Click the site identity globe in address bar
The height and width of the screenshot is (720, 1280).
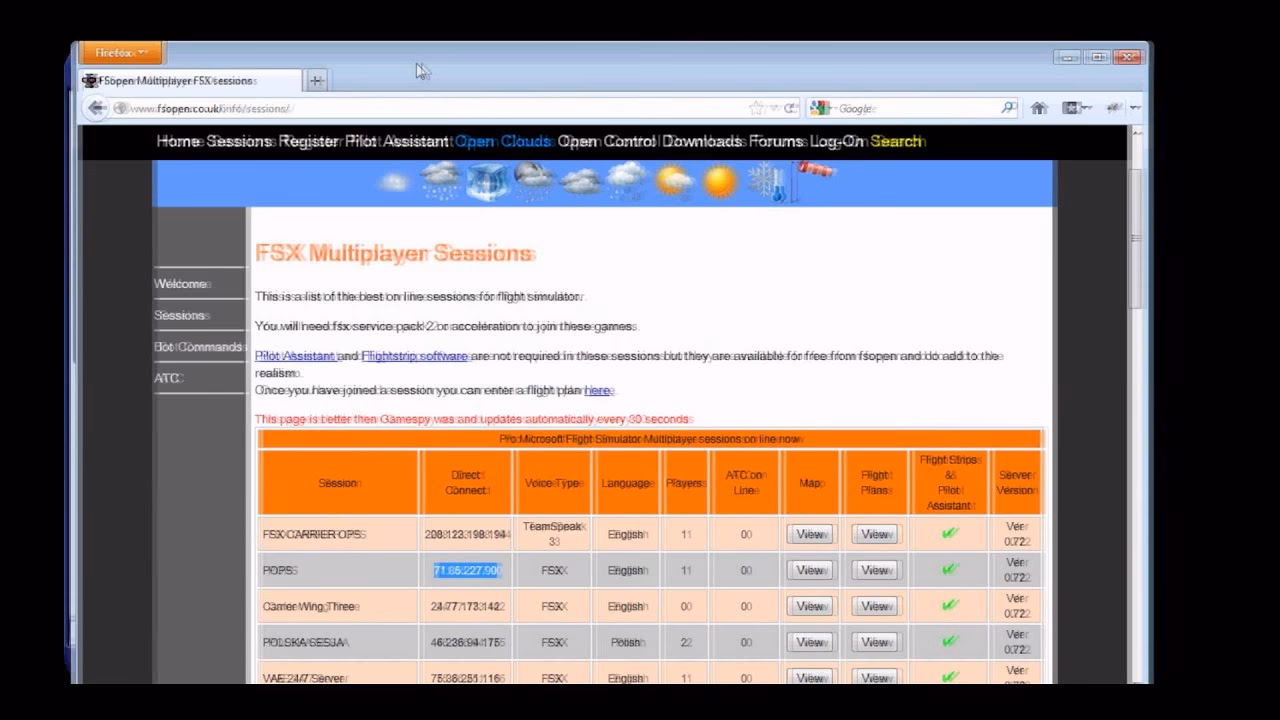(120, 108)
